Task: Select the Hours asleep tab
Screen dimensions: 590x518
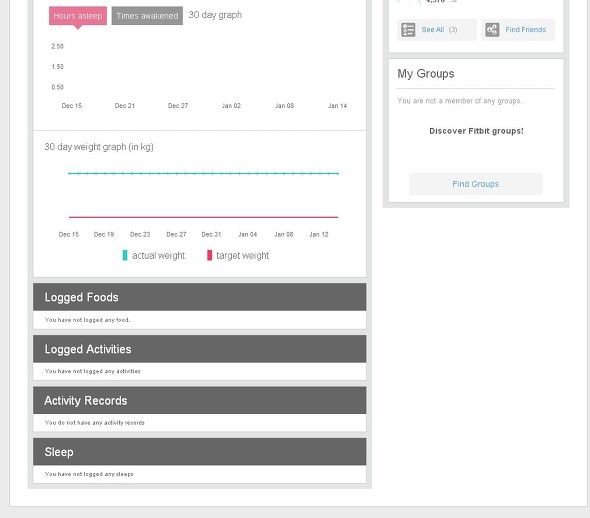Action: [78, 16]
